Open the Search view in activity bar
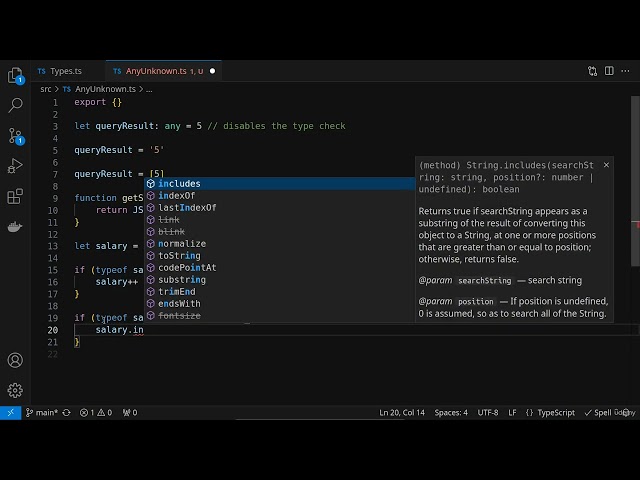640x480 pixels. point(15,105)
